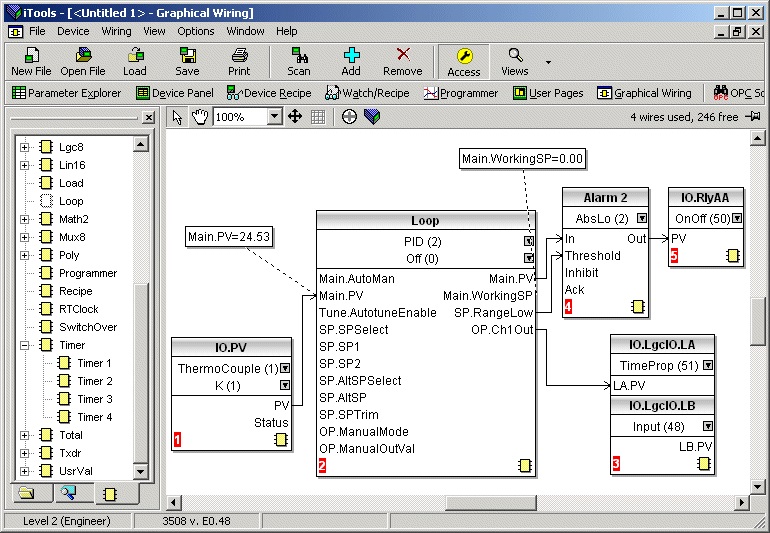Expand the Math2 tree node
The image size is (770, 533).
[25, 219]
